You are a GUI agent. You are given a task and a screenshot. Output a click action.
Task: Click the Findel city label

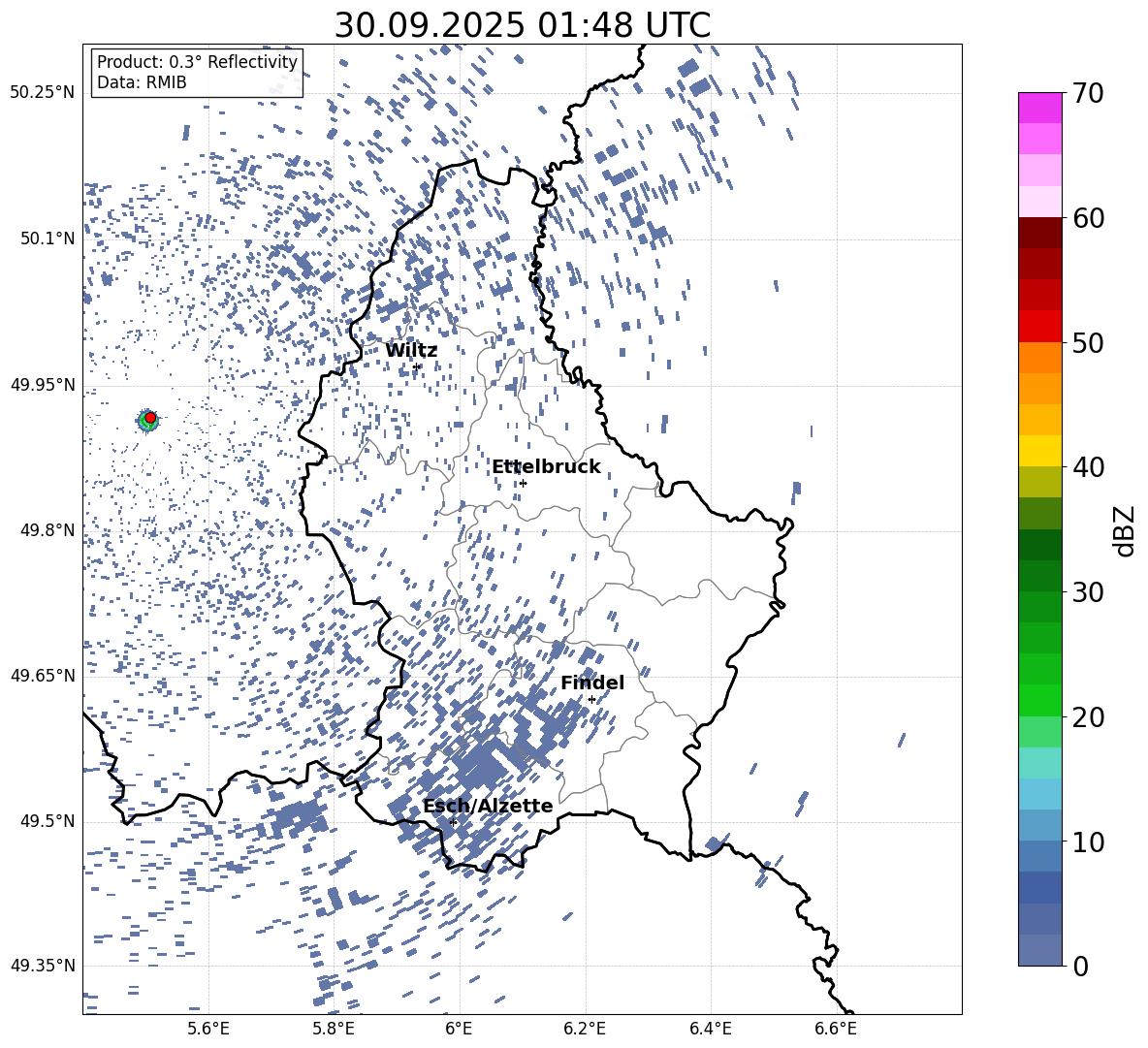[x=592, y=683]
